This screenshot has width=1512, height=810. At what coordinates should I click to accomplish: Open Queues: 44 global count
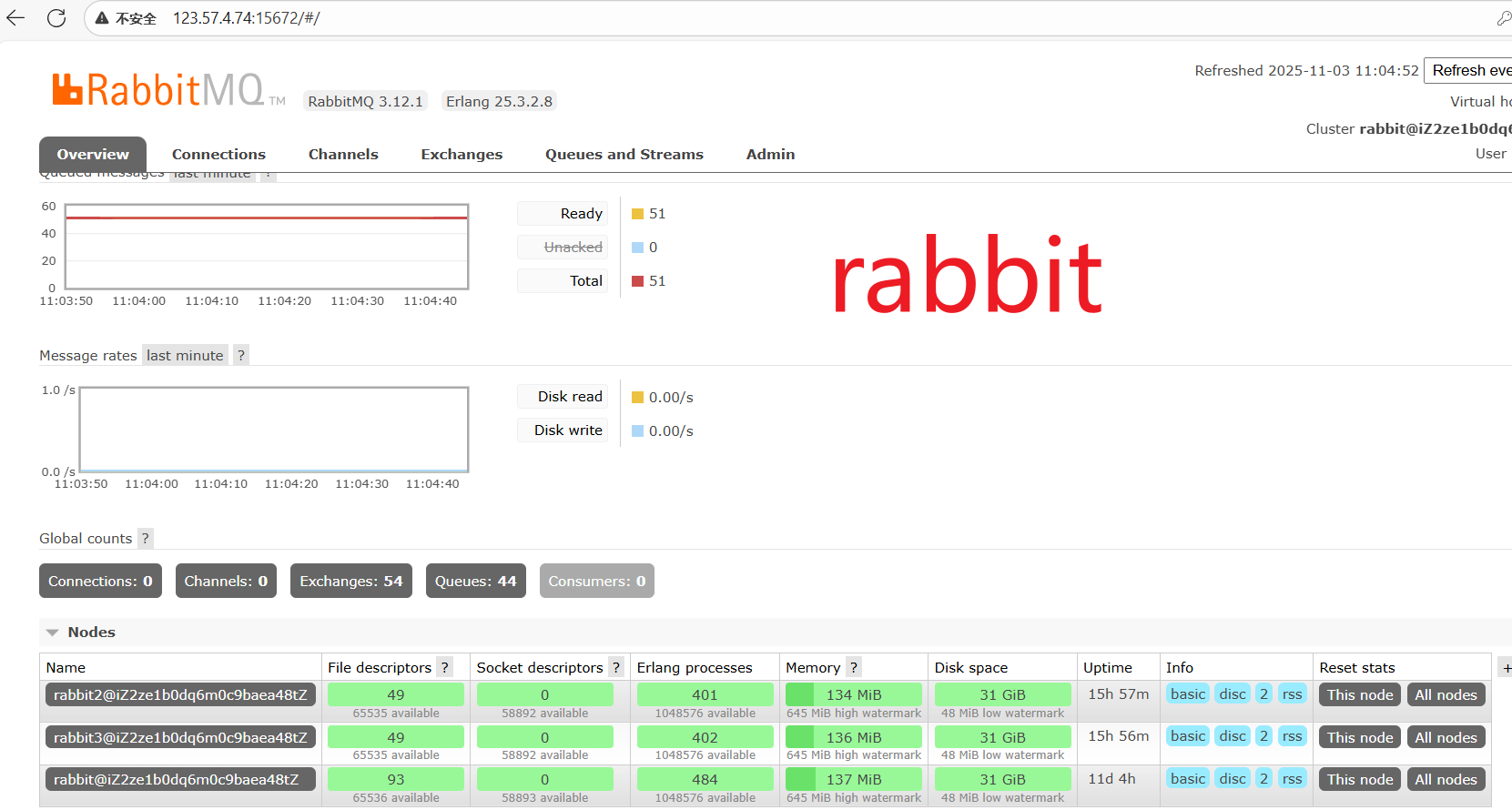tap(475, 581)
